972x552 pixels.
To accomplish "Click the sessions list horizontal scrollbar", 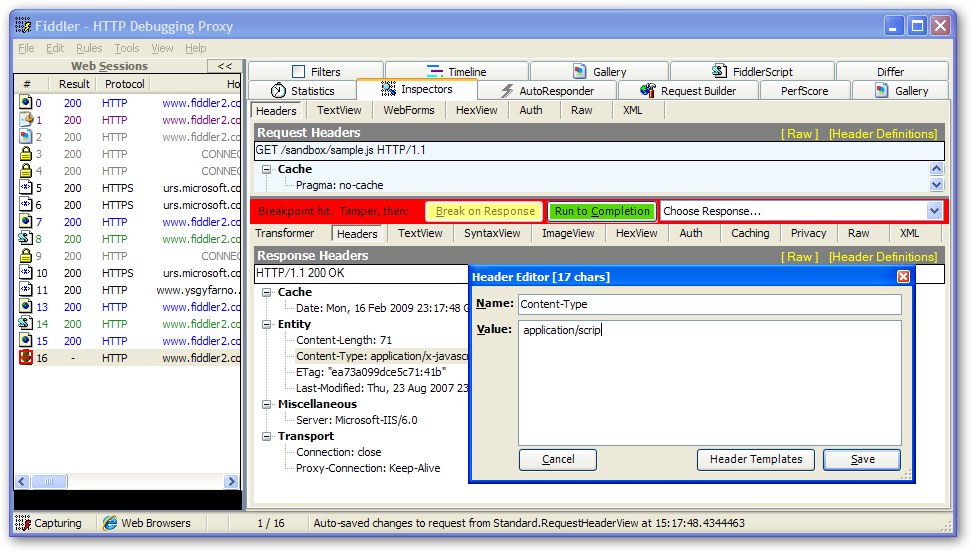I will coord(127,481).
